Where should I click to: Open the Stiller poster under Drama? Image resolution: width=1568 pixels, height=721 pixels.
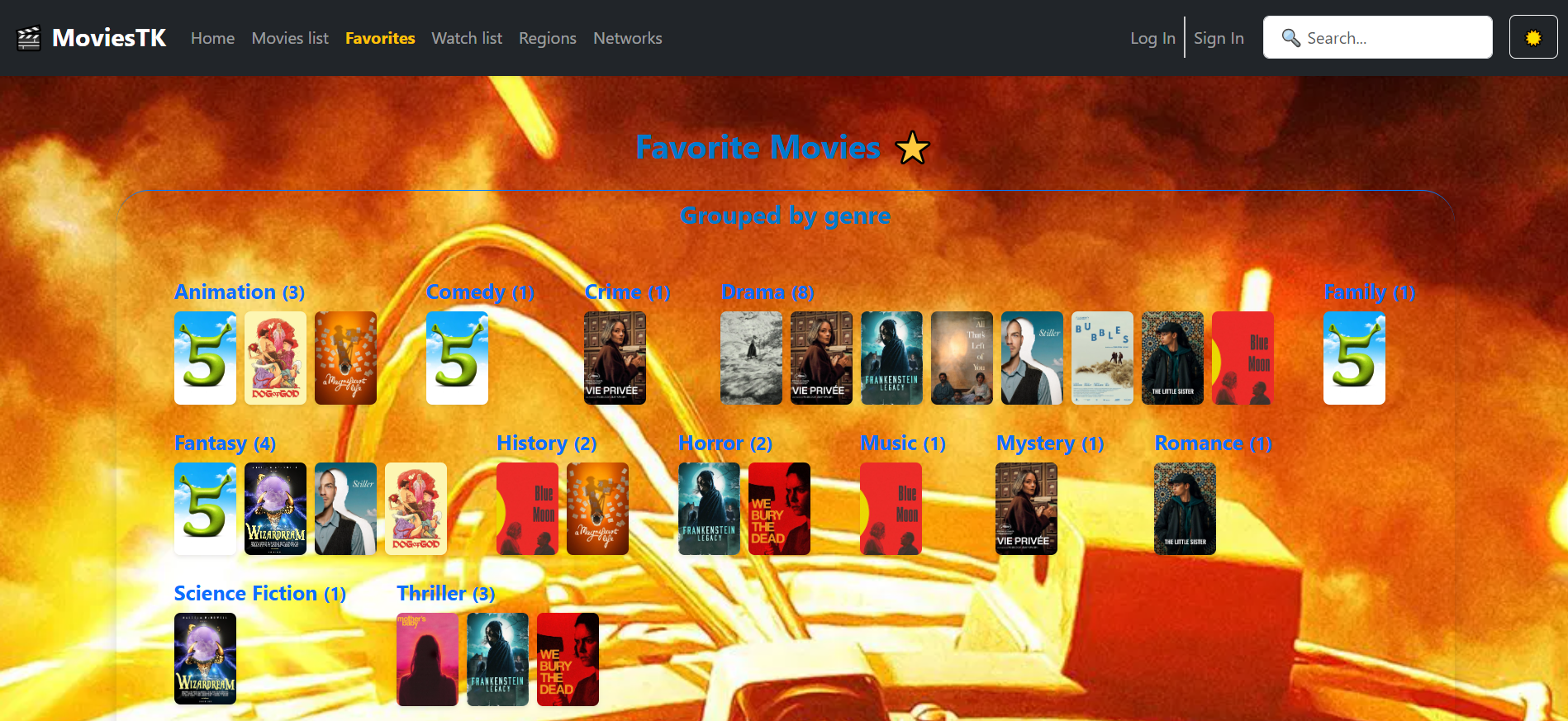[1032, 358]
